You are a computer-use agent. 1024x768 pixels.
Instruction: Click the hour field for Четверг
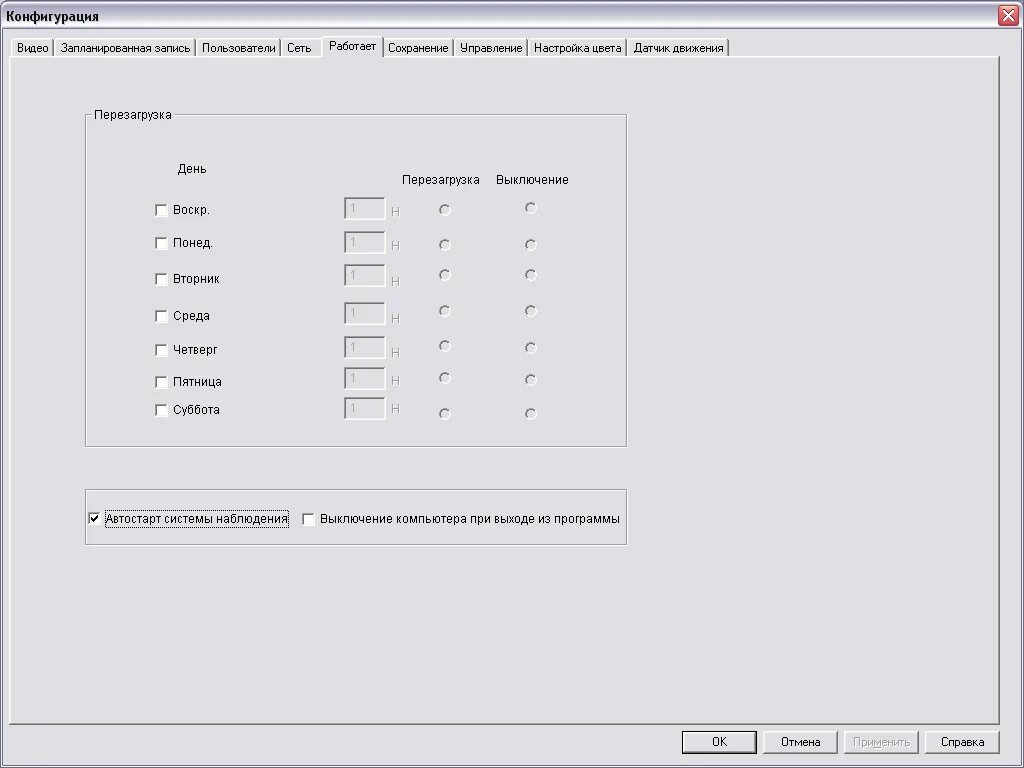pos(364,347)
